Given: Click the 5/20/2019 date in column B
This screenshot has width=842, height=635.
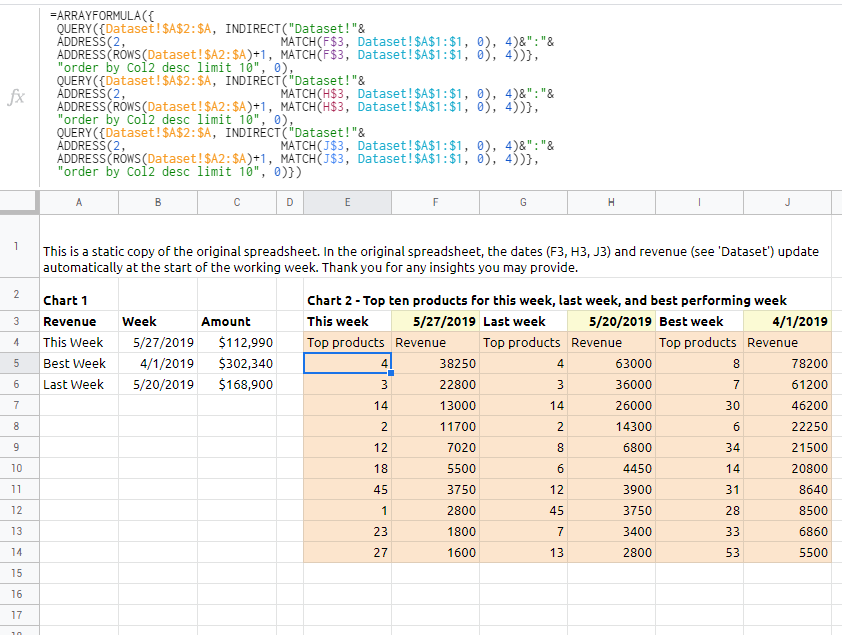Looking at the screenshot, I should [x=158, y=384].
